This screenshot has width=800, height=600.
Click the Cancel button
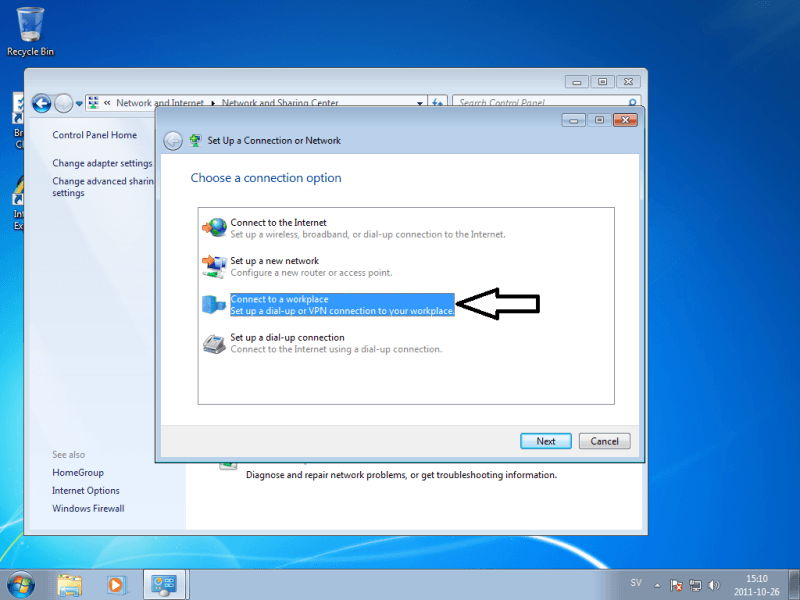tap(604, 441)
